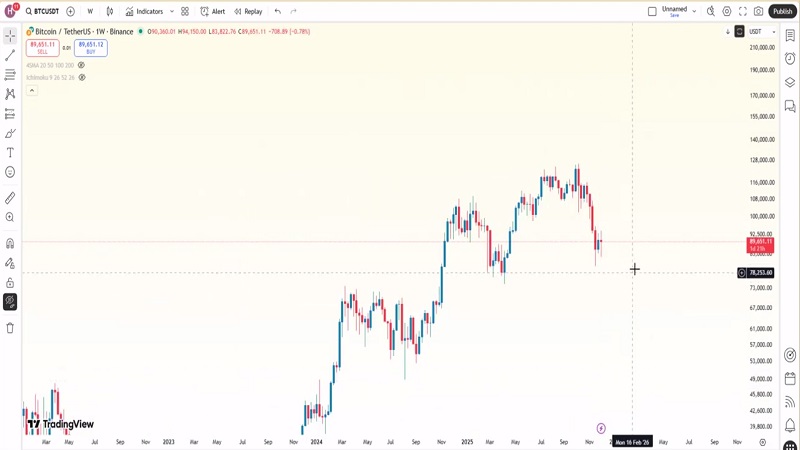This screenshot has width=800, height=450.
Task: Open chart settings gear icon
Action: pos(727,12)
